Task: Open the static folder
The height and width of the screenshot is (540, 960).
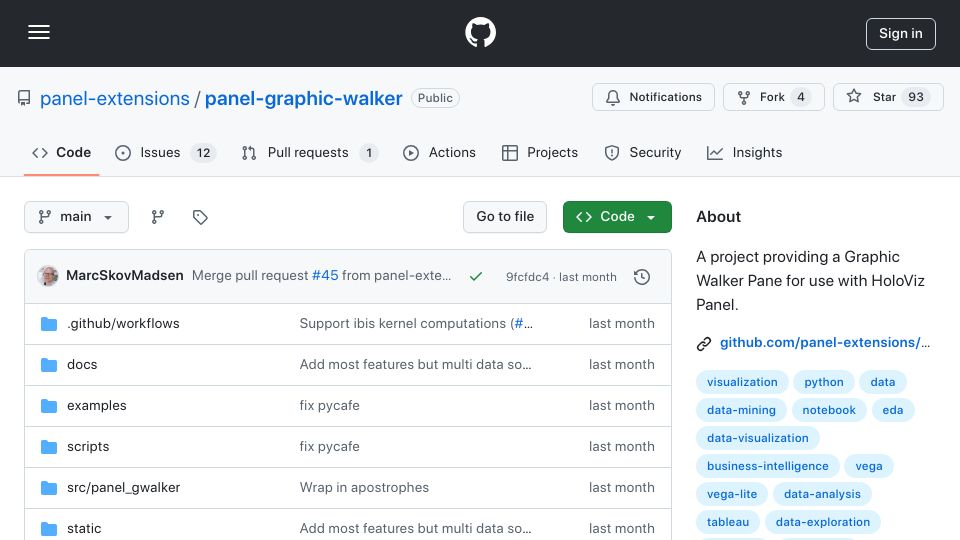Action: coord(84,528)
